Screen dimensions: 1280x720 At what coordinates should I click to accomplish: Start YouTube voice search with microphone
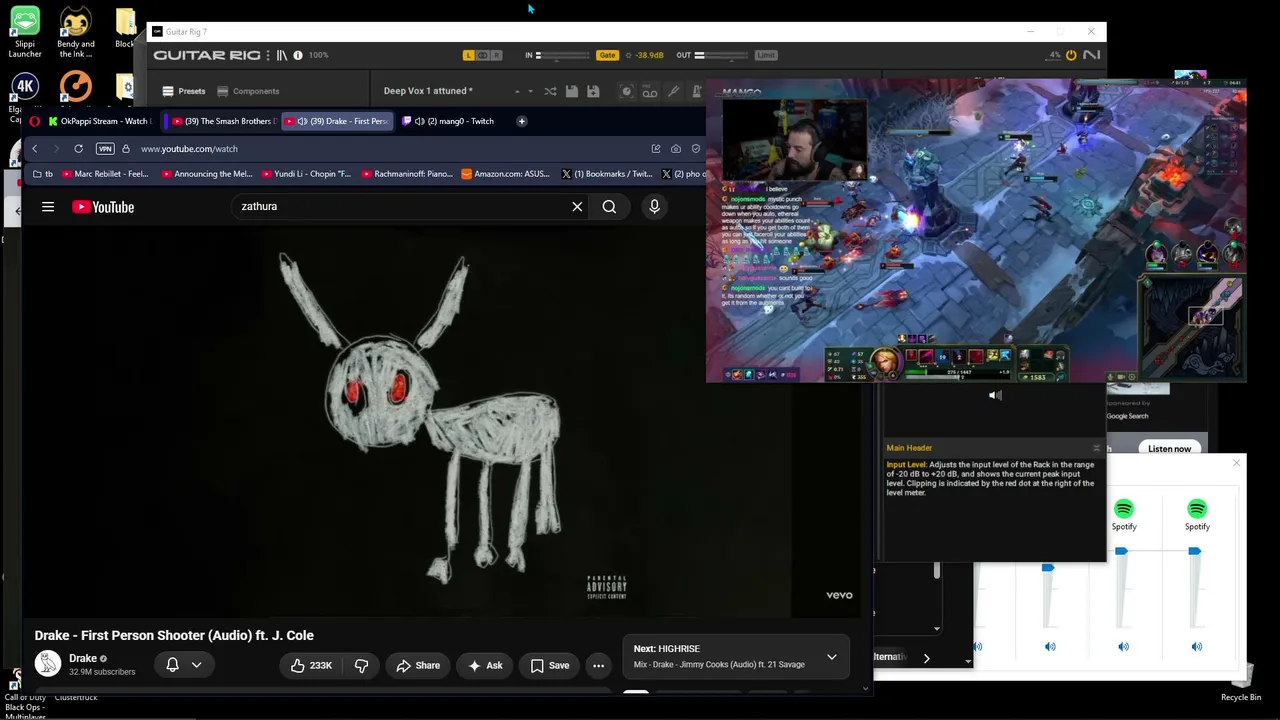[655, 207]
